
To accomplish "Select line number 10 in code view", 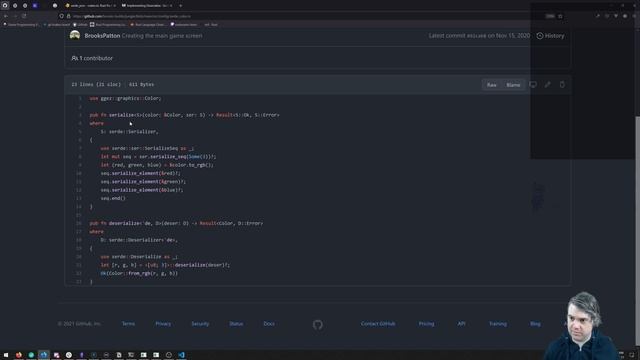I will (79, 173).
